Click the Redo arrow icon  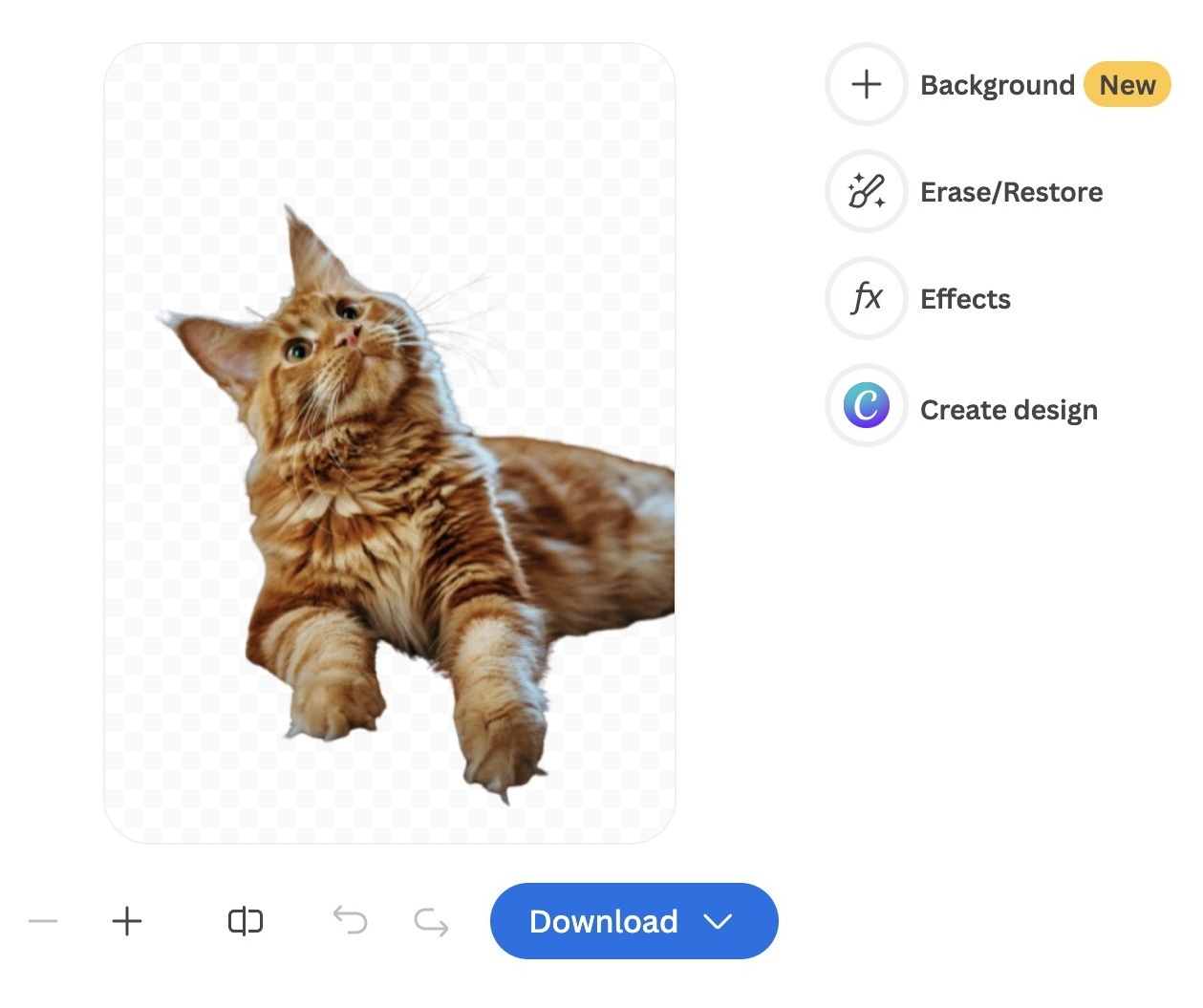(x=430, y=921)
